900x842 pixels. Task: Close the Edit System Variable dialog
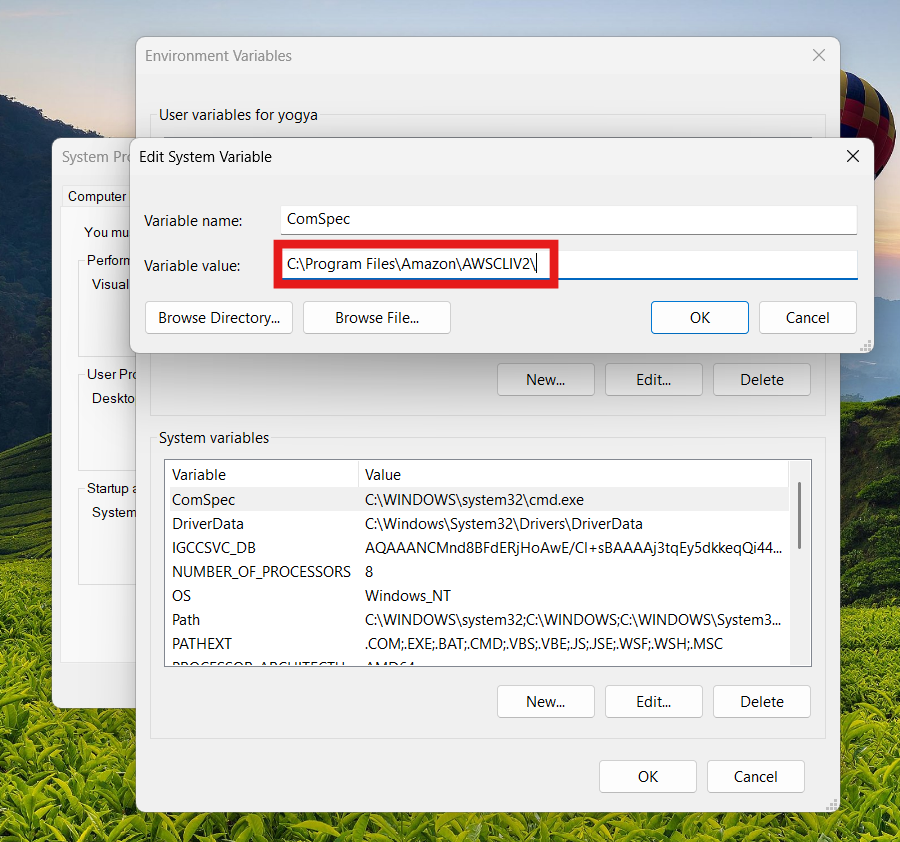(x=852, y=156)
